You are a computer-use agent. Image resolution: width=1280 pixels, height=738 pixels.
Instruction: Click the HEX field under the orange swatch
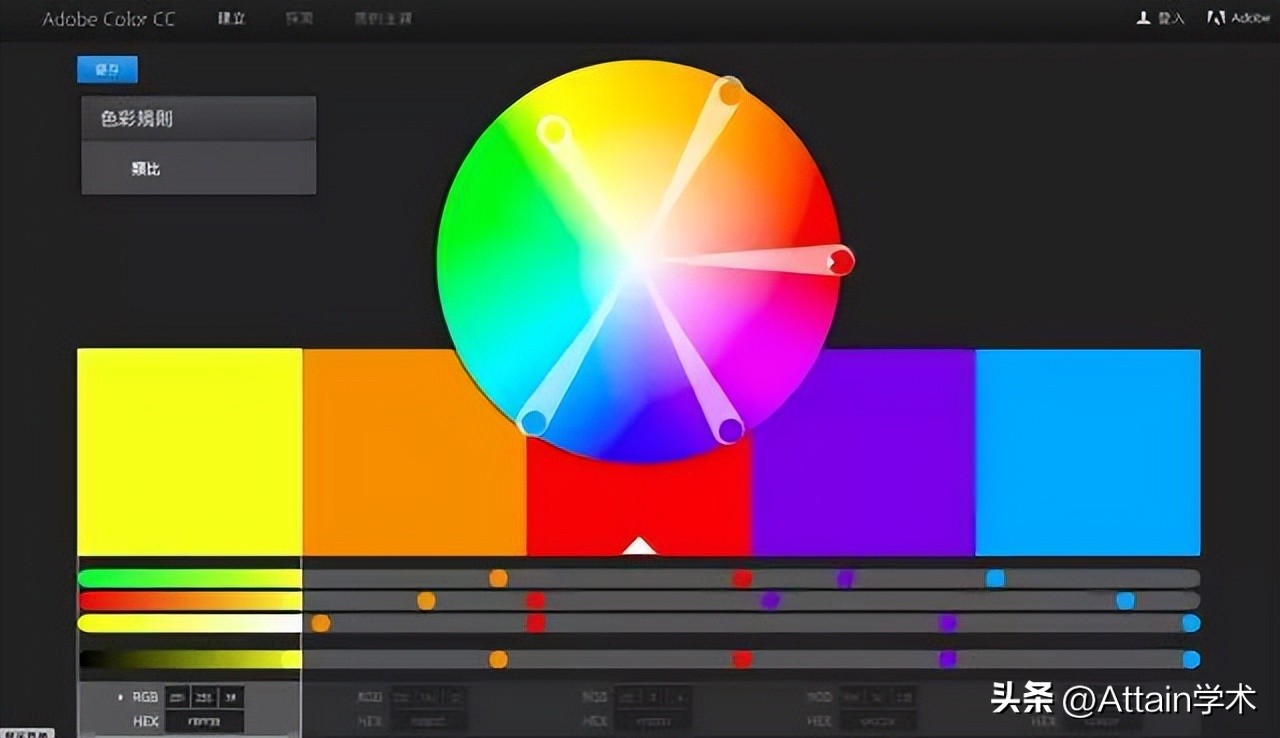428,721
